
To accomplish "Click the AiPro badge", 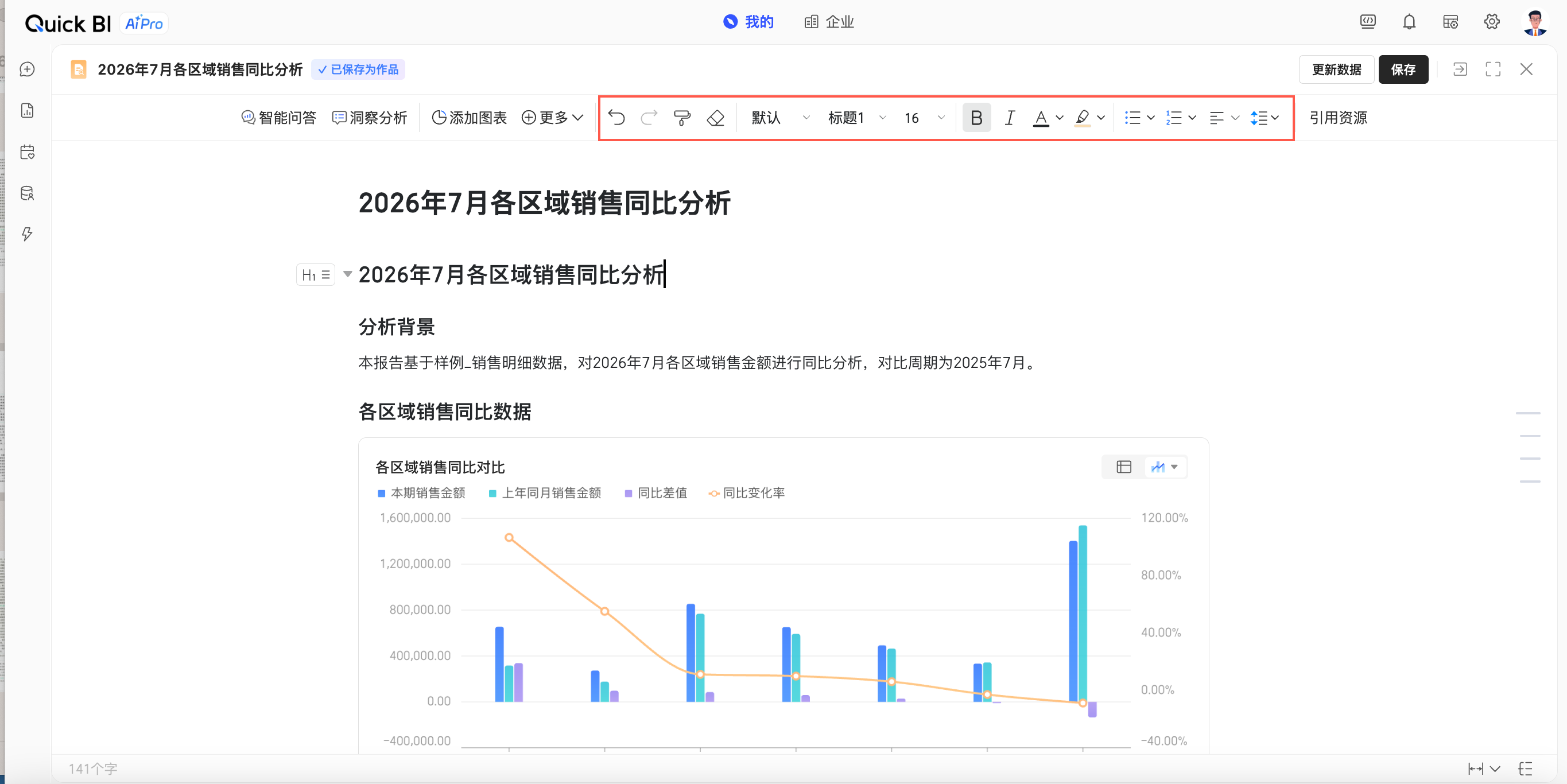I will (x=143, y=23).
